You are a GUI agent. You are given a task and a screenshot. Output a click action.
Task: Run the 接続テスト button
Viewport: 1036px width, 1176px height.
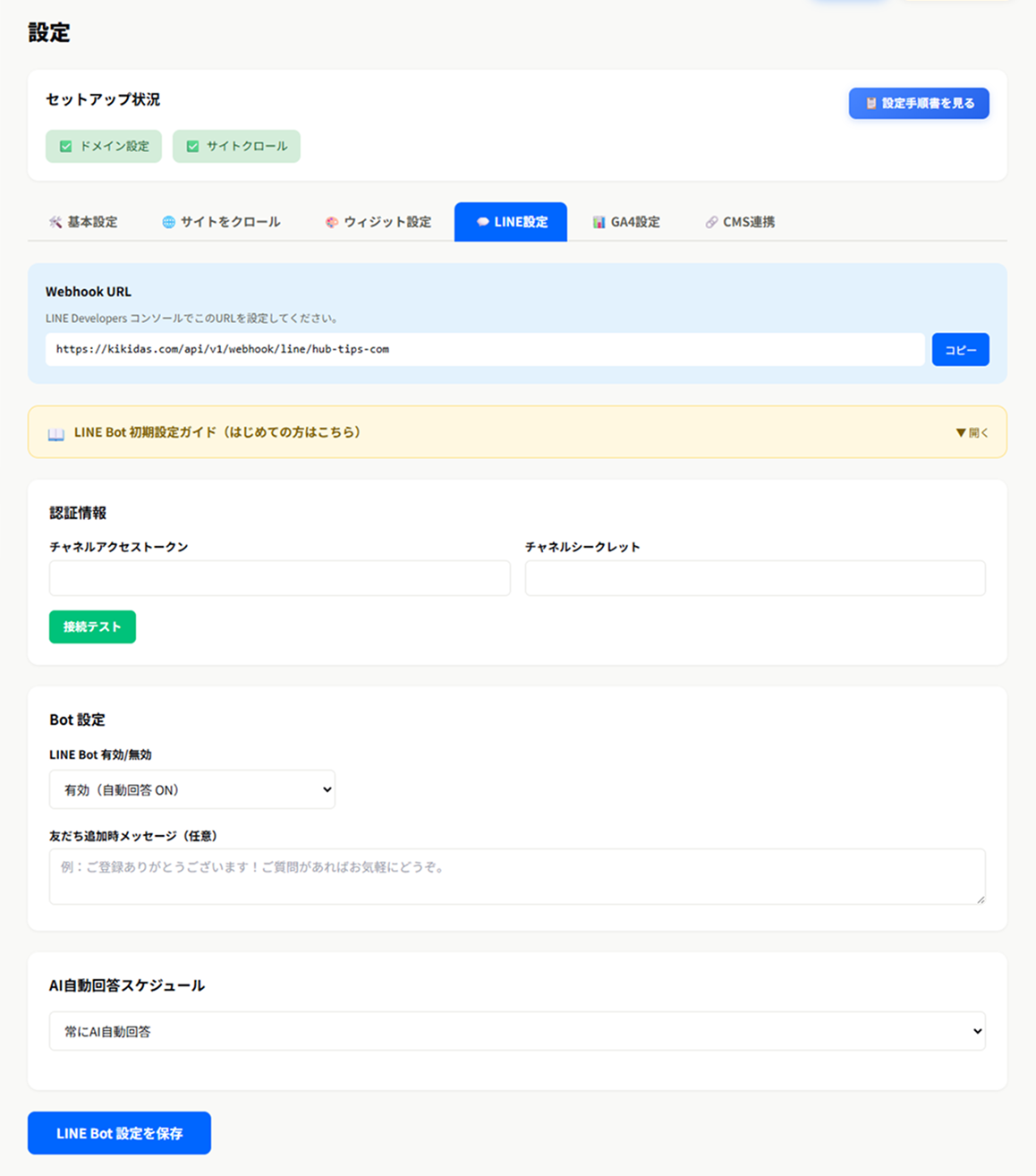(92, 626)
